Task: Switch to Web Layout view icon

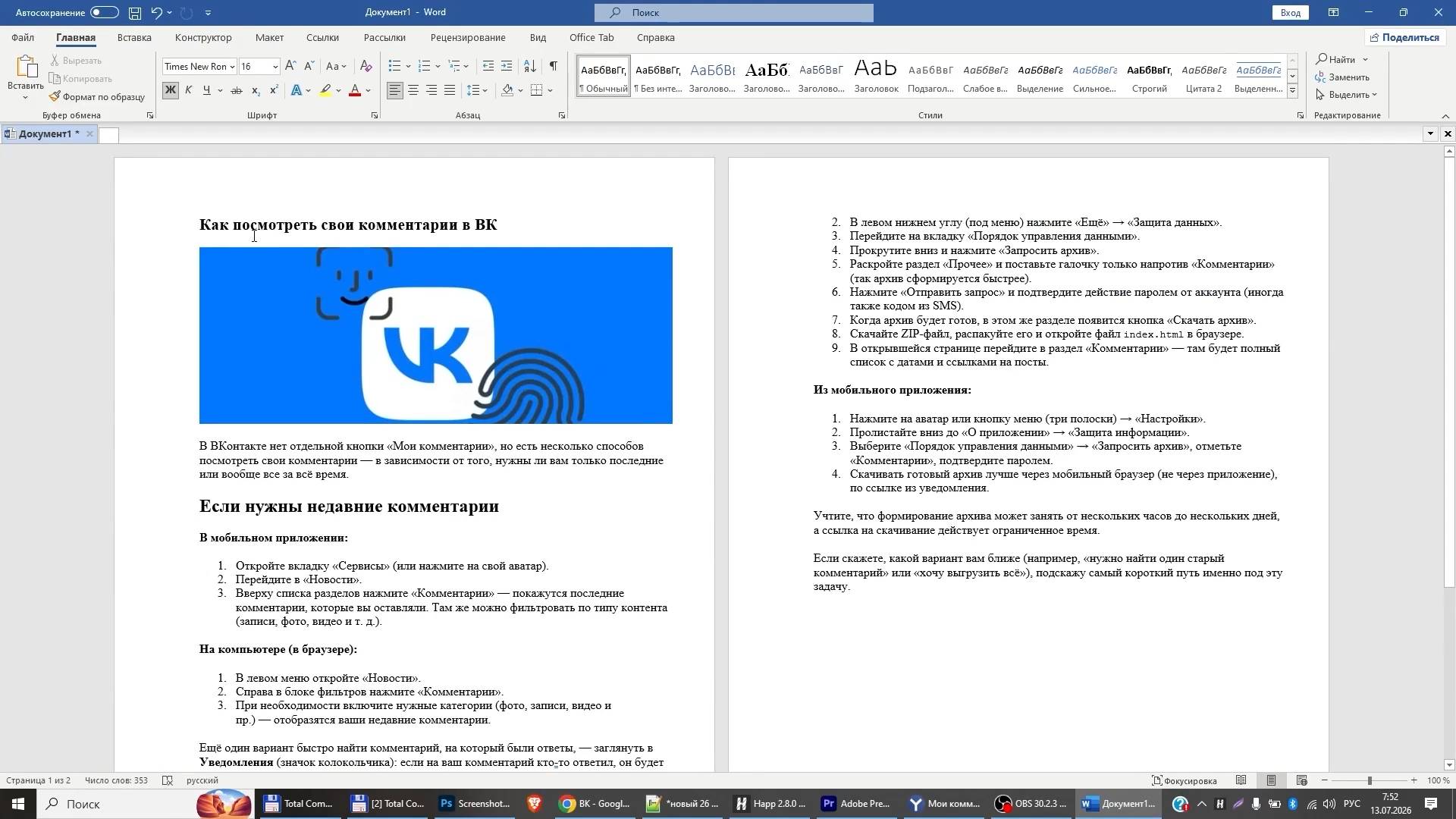Action: [1302, 780]
